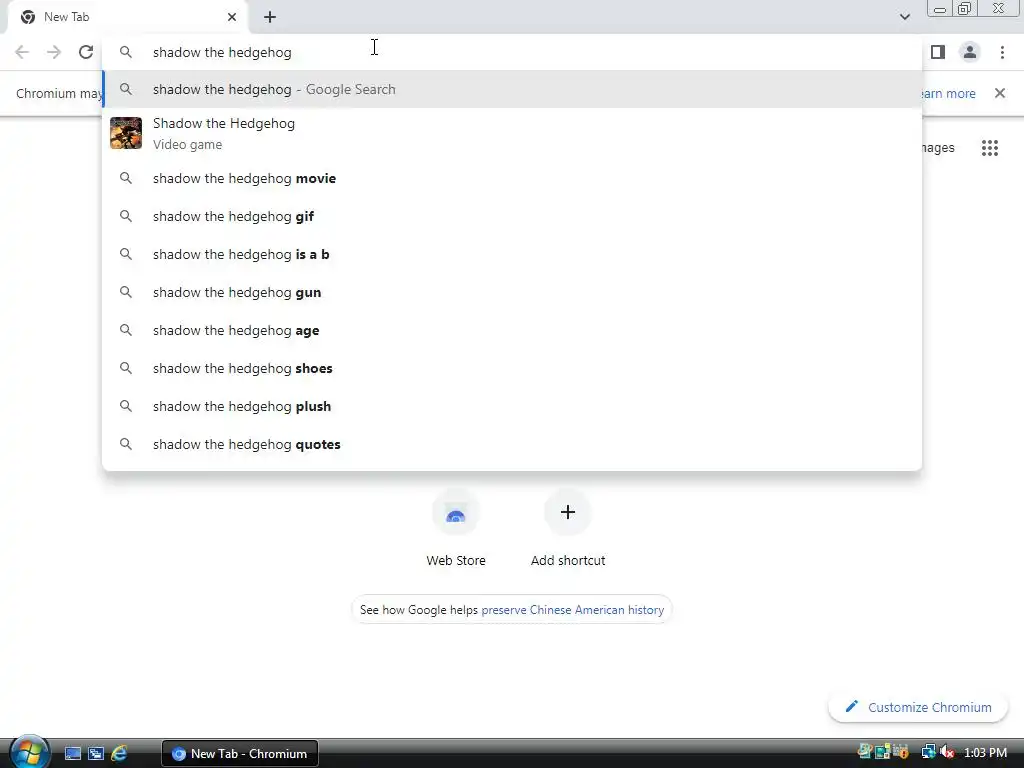Viewport: 1024px width, 768px height.
Task: Open the Windows Start orb
Action: (28, 752)
